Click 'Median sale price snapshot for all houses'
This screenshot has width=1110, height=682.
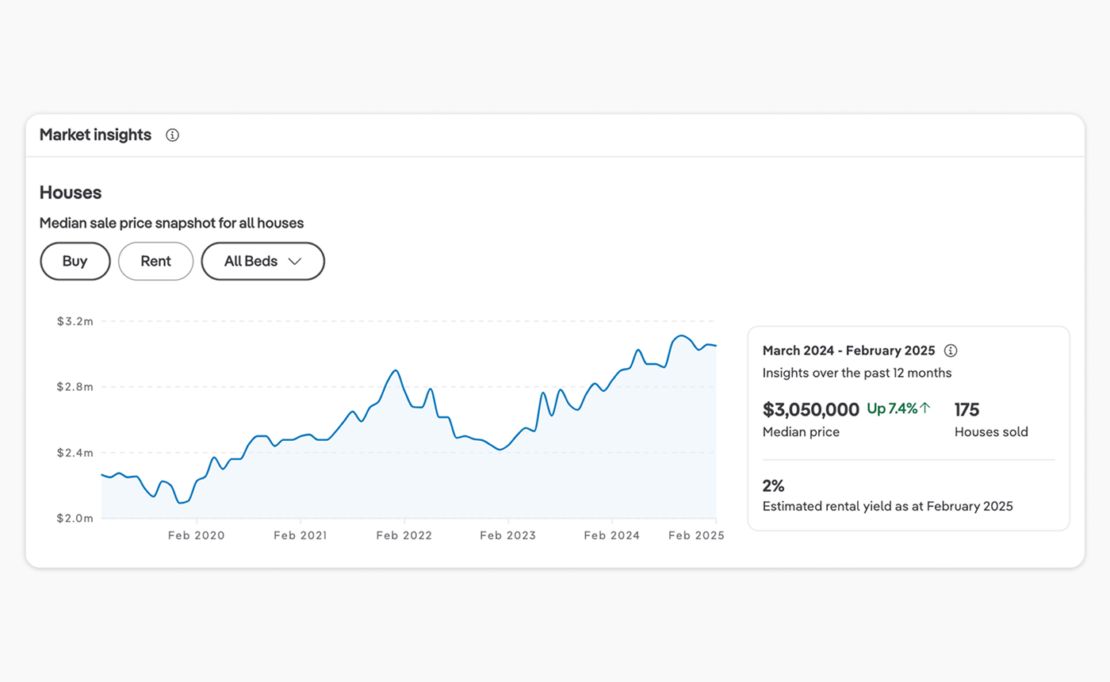tap(171, 223)
